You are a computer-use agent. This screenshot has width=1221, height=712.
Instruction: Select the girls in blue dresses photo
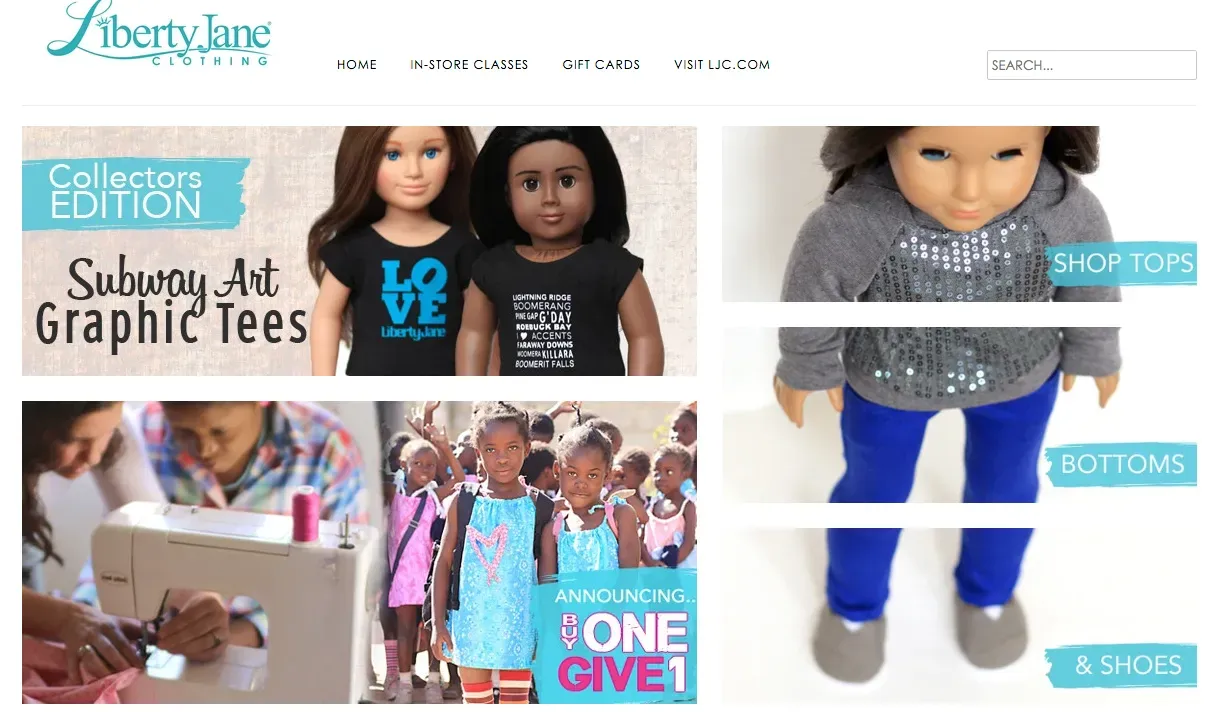[540, 552]
